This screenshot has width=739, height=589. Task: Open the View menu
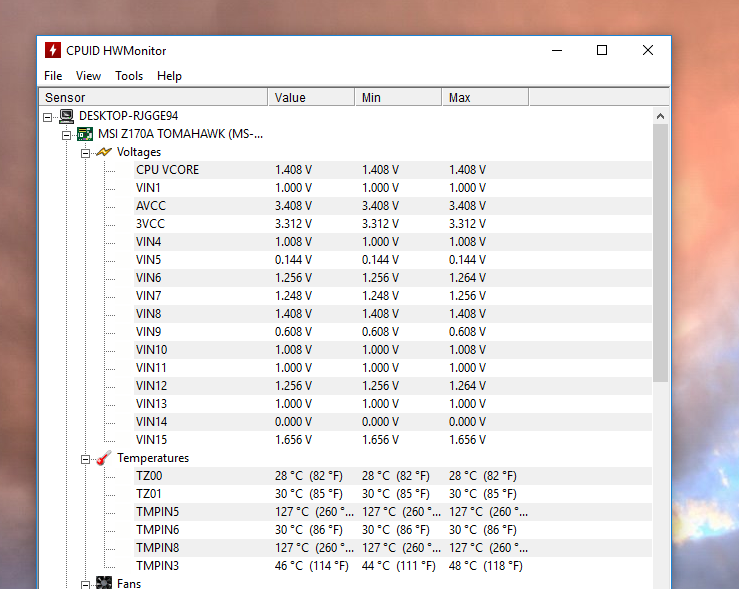88,76
